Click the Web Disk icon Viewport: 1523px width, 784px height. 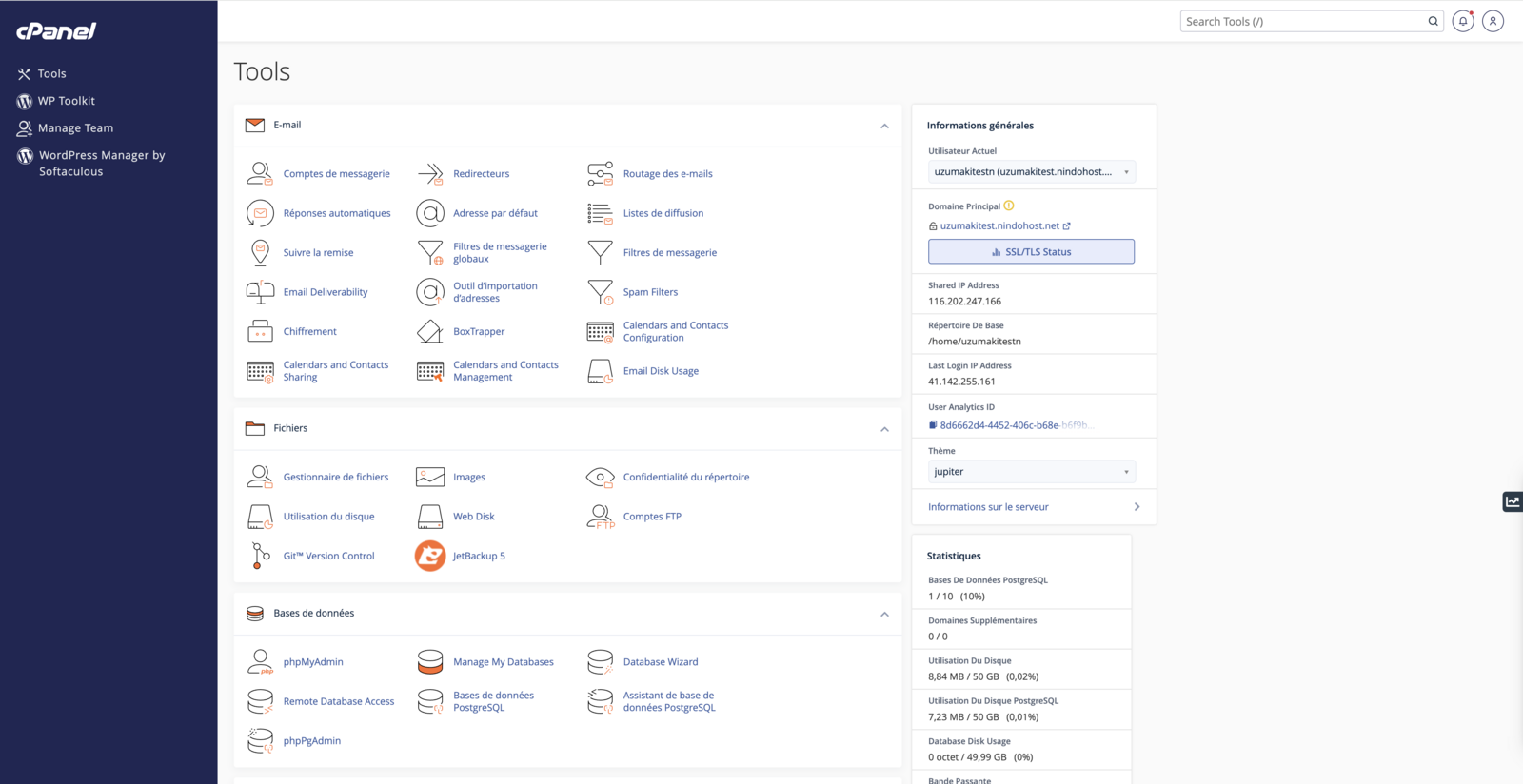(430, 517)
